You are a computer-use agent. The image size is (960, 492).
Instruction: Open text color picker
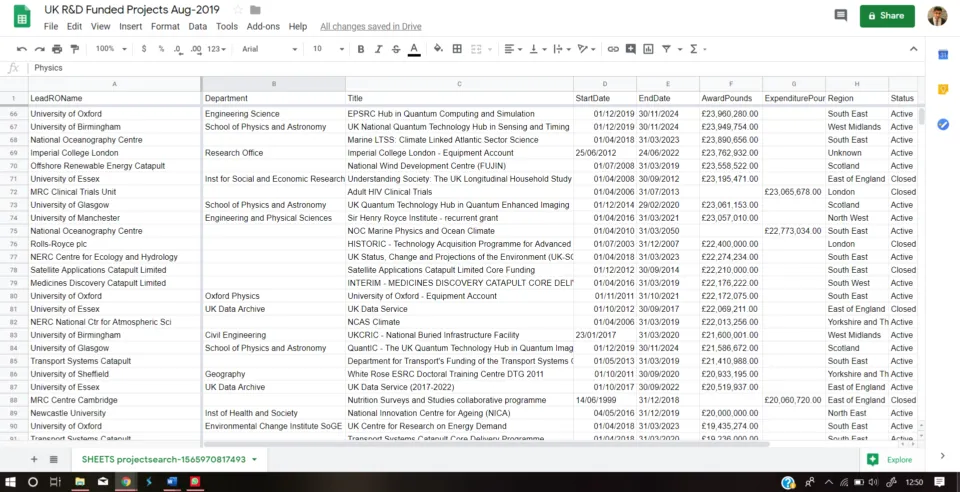(x=414, y=49)
